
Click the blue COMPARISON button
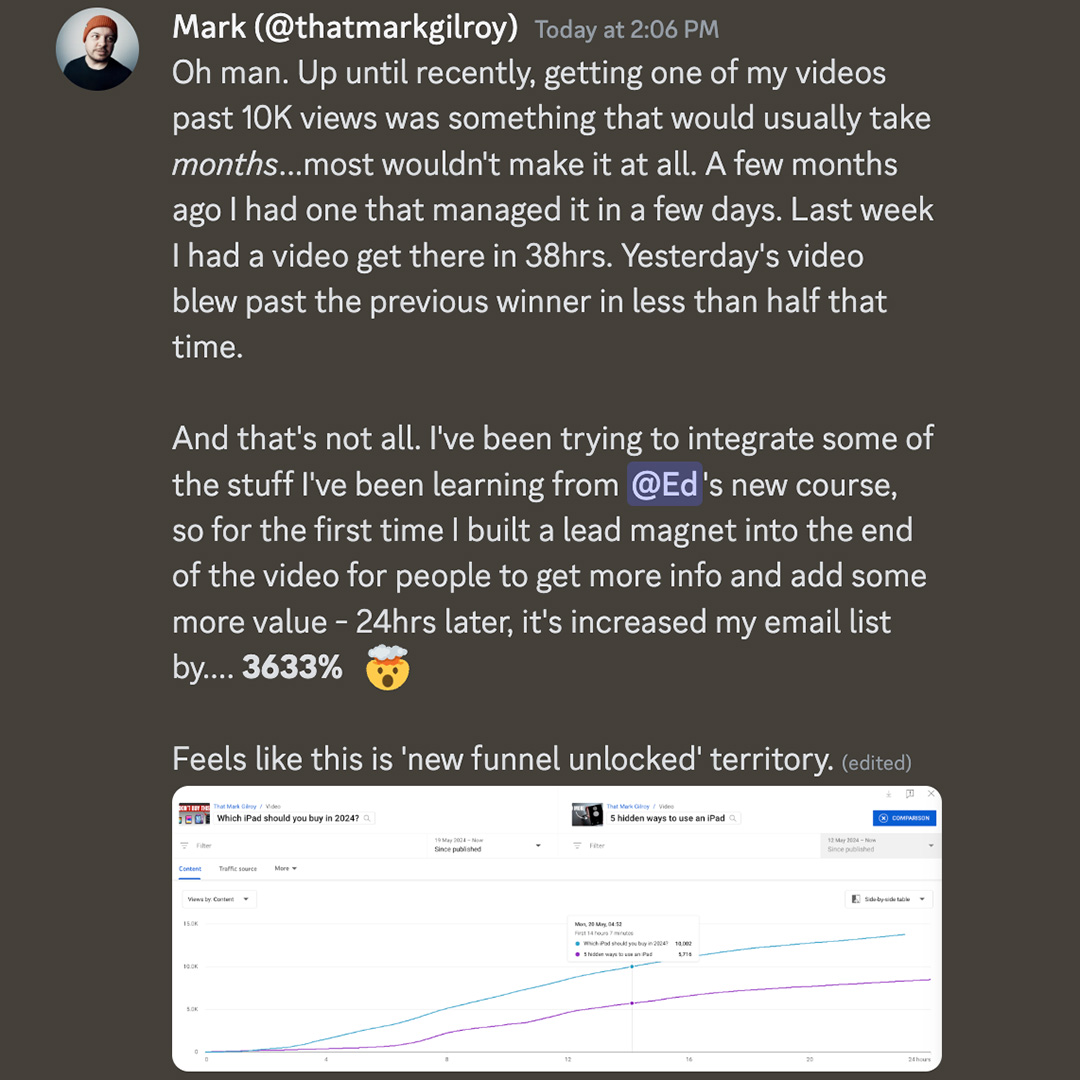(x=904, y=818)
